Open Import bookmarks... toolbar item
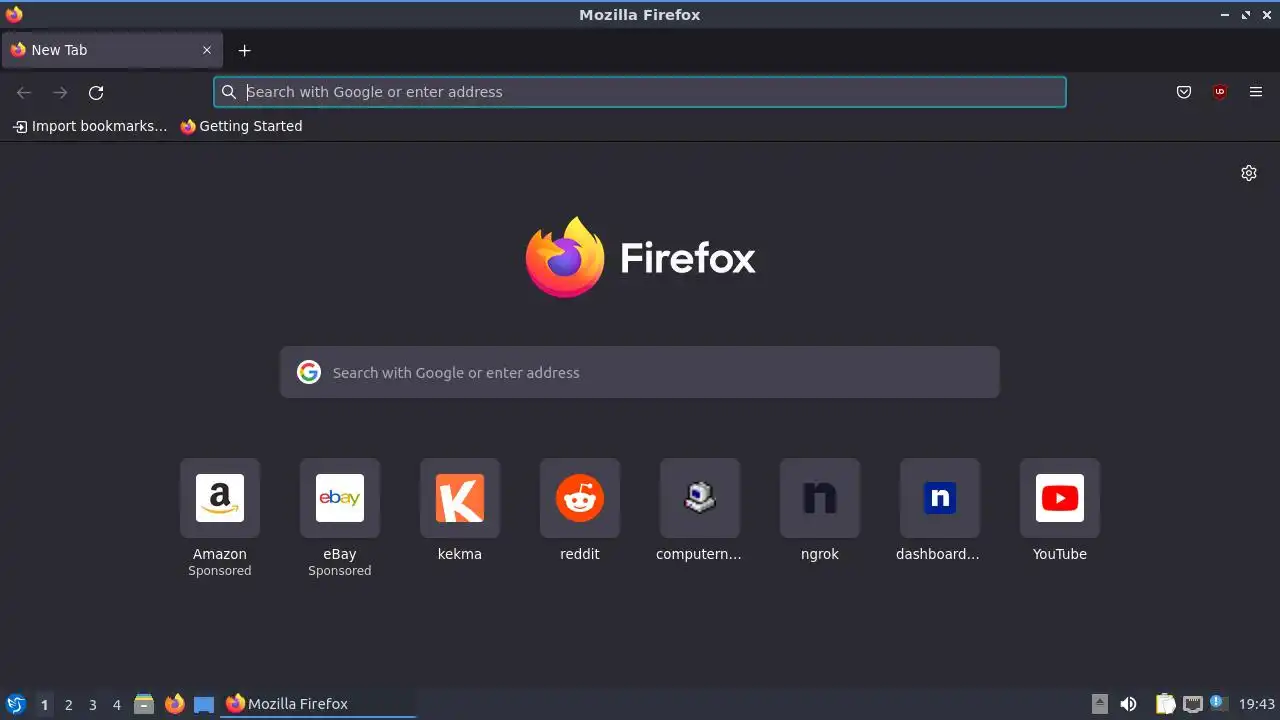1280x720 pixels. pyautogui.click(x=90, y=126)
